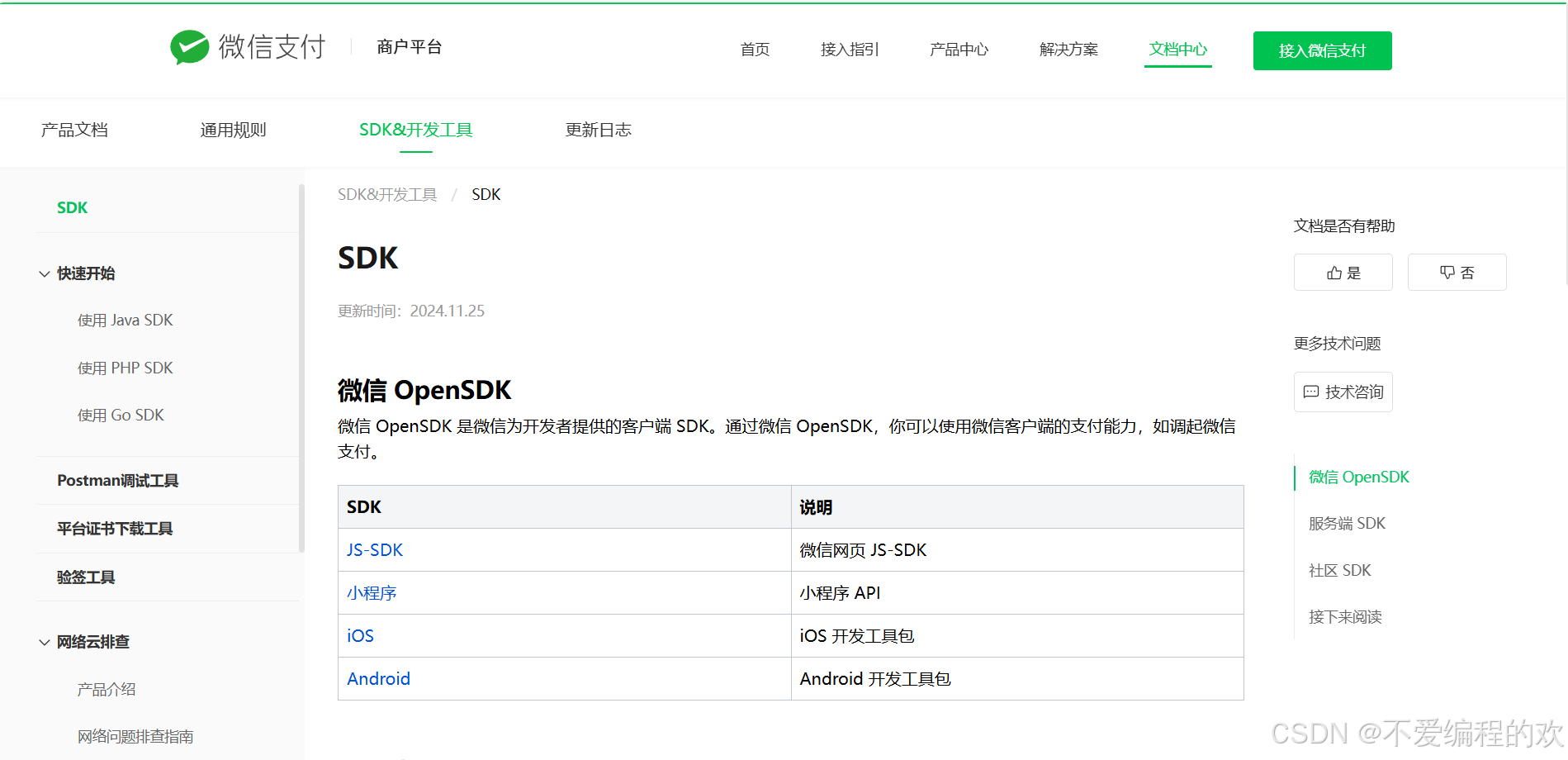Open 首页 in top navigation
This screenshot has width=1568, height=760.
(755, 50)
